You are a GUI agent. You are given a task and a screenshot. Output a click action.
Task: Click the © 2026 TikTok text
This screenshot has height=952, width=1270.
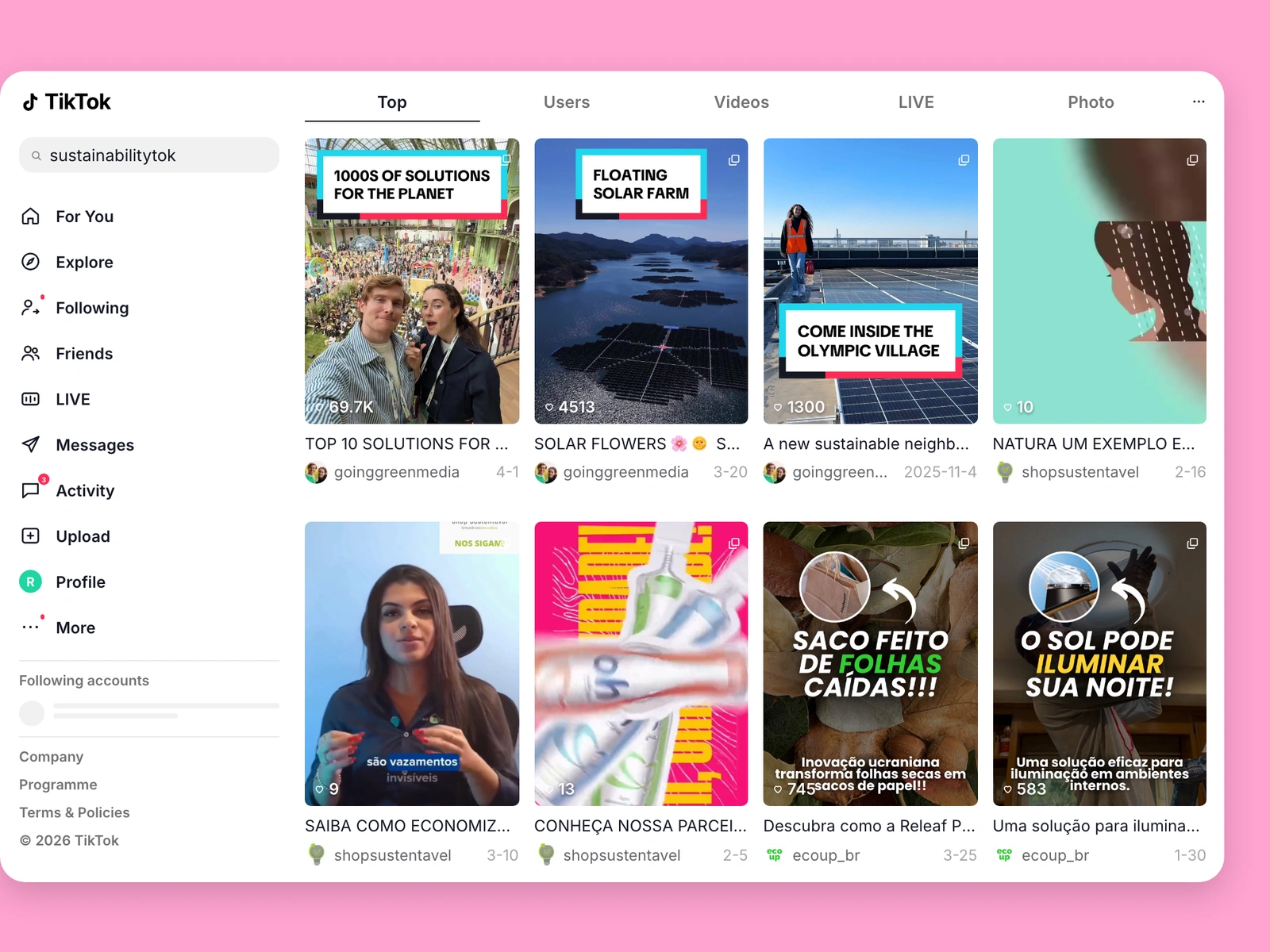[69, 840]
